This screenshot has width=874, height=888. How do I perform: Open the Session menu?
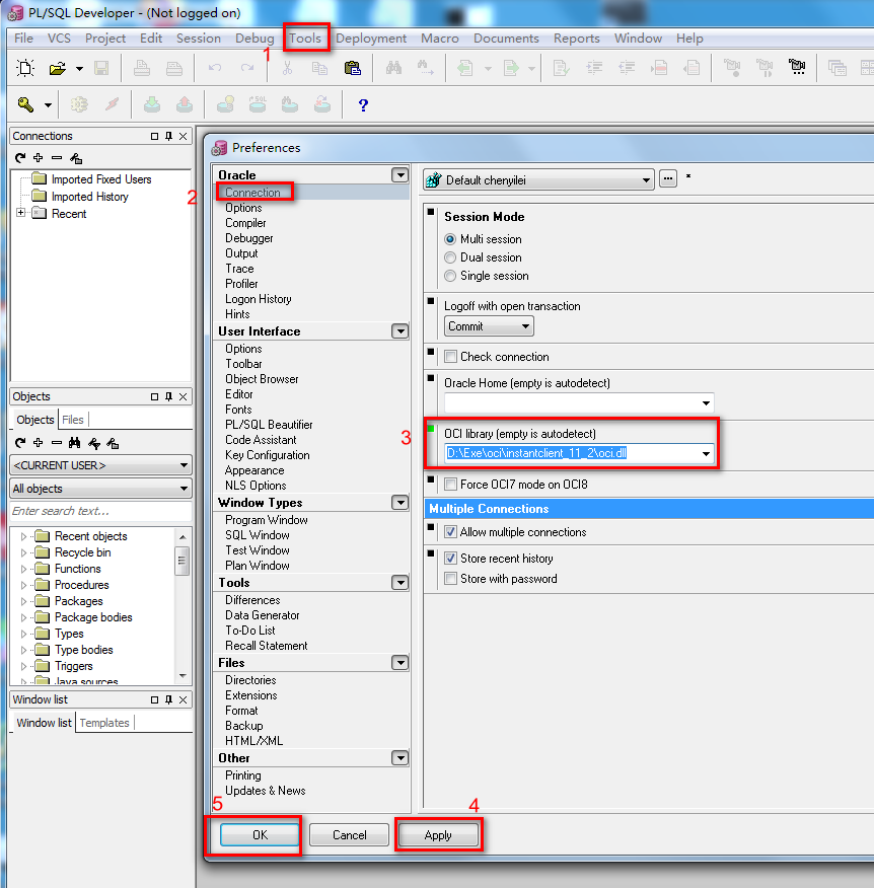pos(199,39)
